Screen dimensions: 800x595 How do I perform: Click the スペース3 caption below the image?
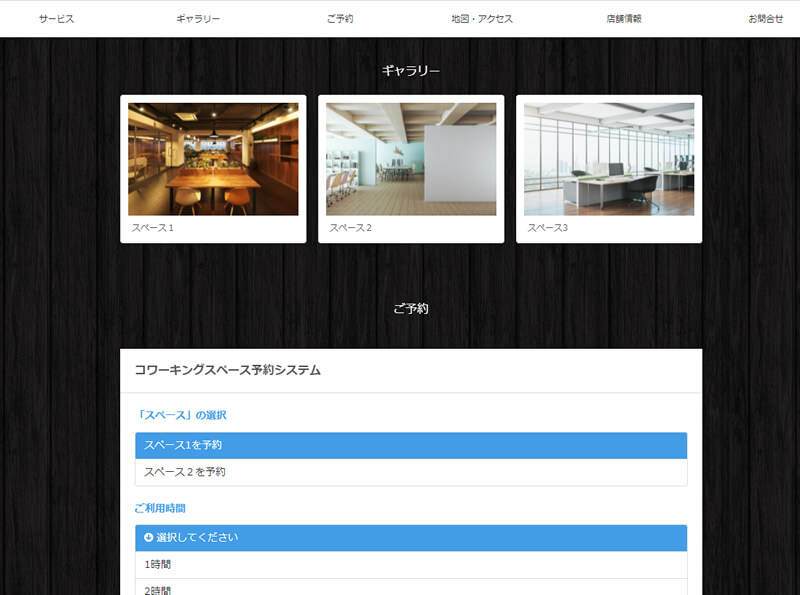point(548,228)
